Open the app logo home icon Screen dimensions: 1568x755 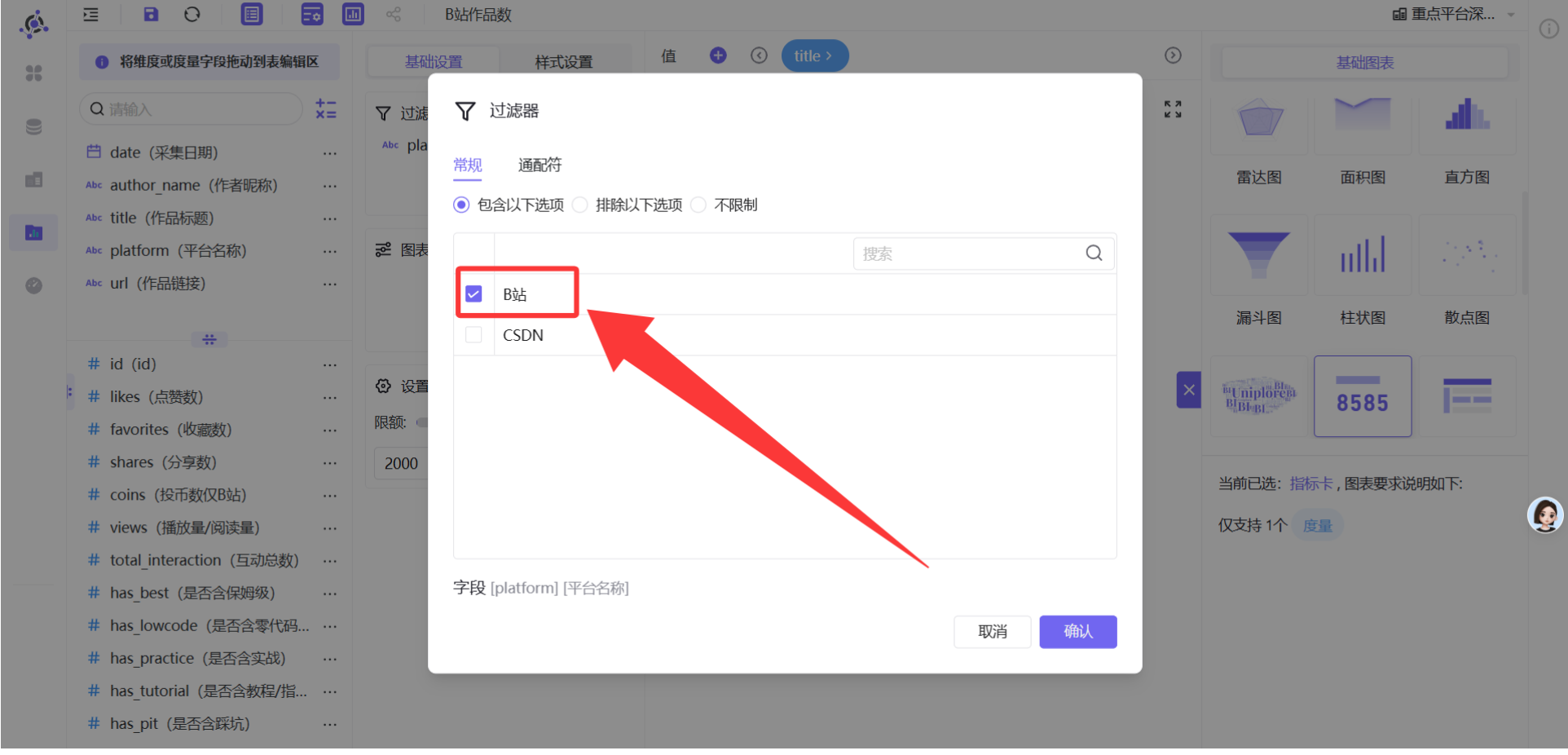coord(33,24)
